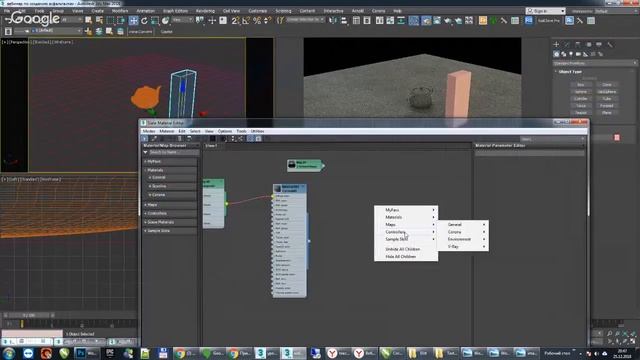Click the Search by Name field
Screen dimensions: 640x360
pos(173,152)
